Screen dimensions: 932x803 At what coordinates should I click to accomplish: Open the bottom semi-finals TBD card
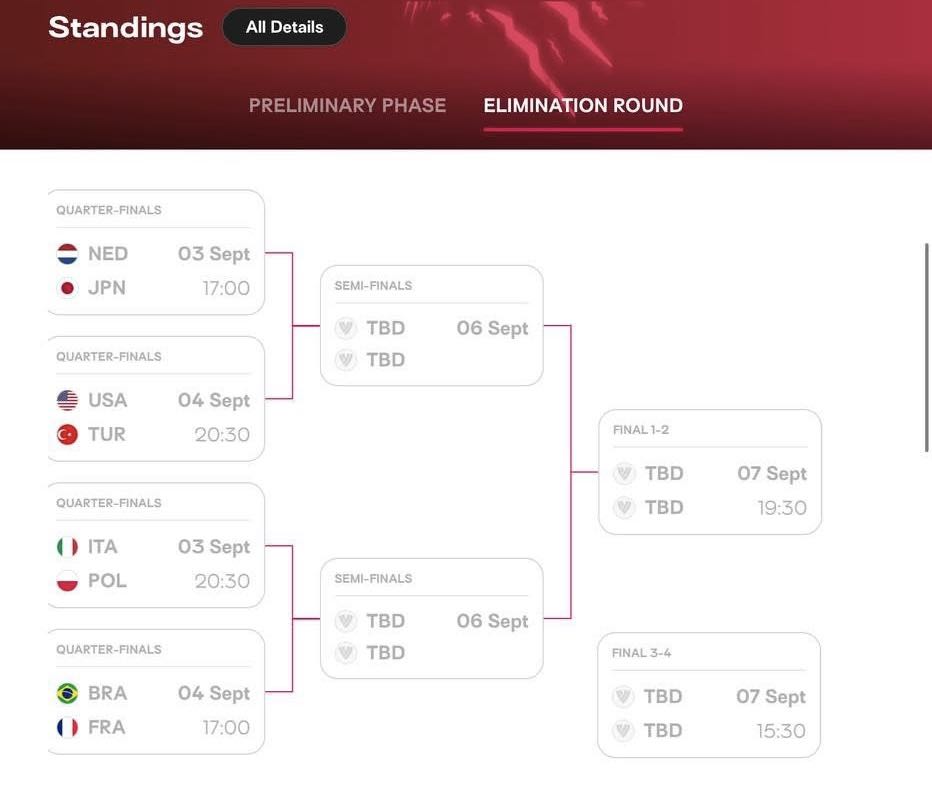pos(432,618)
